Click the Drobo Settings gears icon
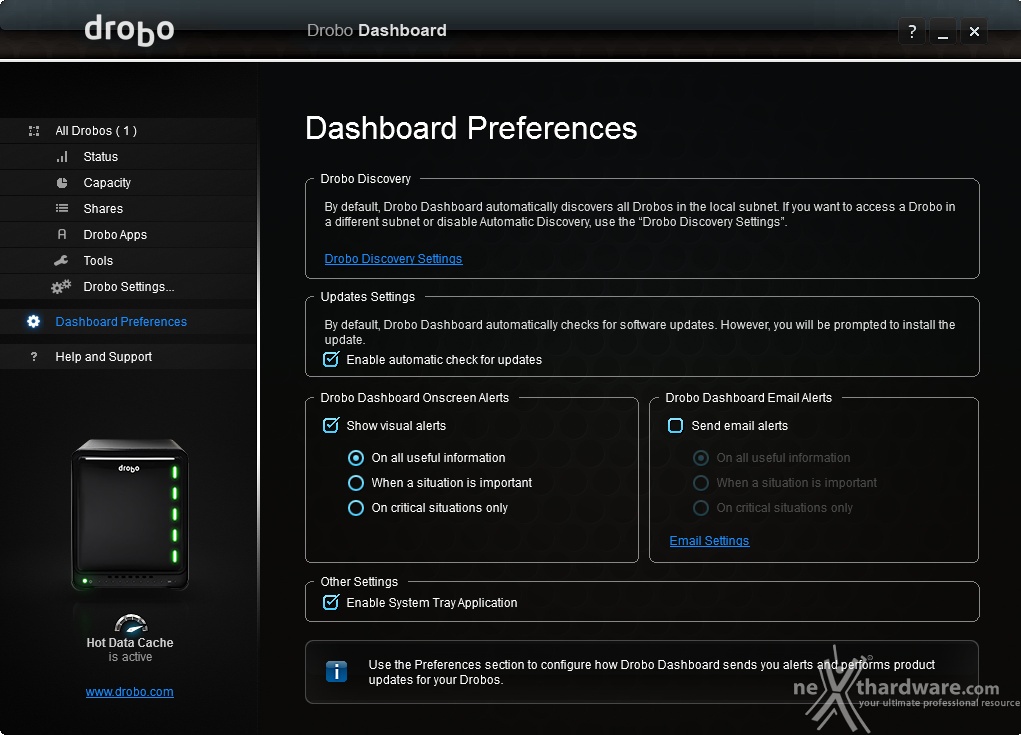Screen dimensions: 1021x735 [61, 286]
